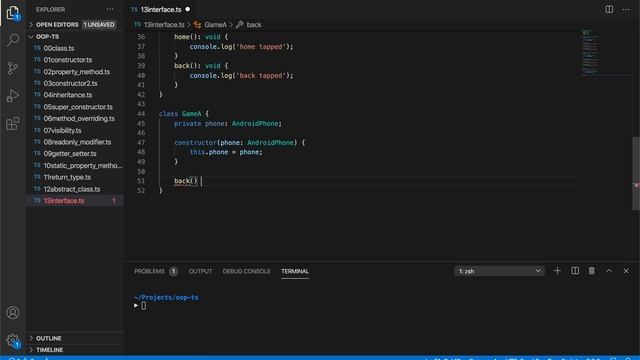Open Source Control view icon
This screenshot has width=640, height=360.
pos(13,68)
